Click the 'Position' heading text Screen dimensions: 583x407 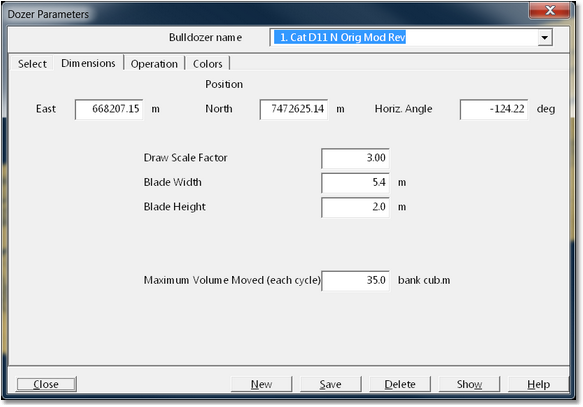(224, 84)
